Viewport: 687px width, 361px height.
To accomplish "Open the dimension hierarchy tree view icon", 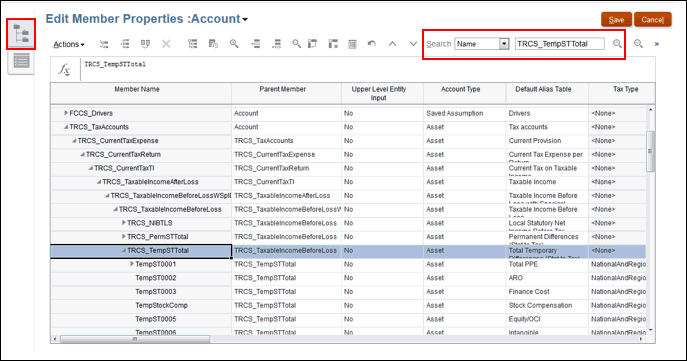I will (x=21, y=34).
